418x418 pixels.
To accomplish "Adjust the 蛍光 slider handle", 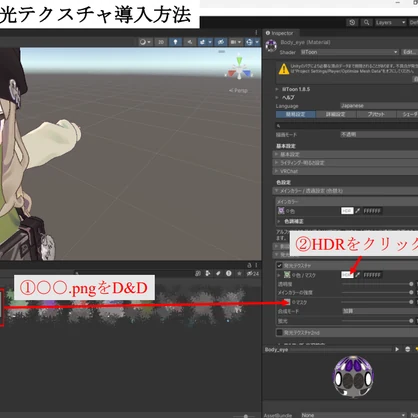I will [x=411, y=321].
